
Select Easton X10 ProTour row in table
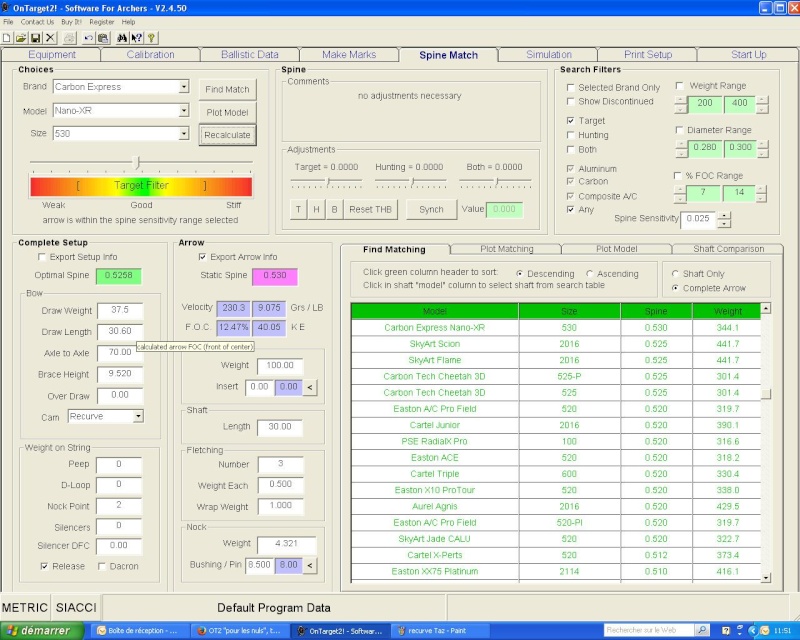tap(555, 490)
